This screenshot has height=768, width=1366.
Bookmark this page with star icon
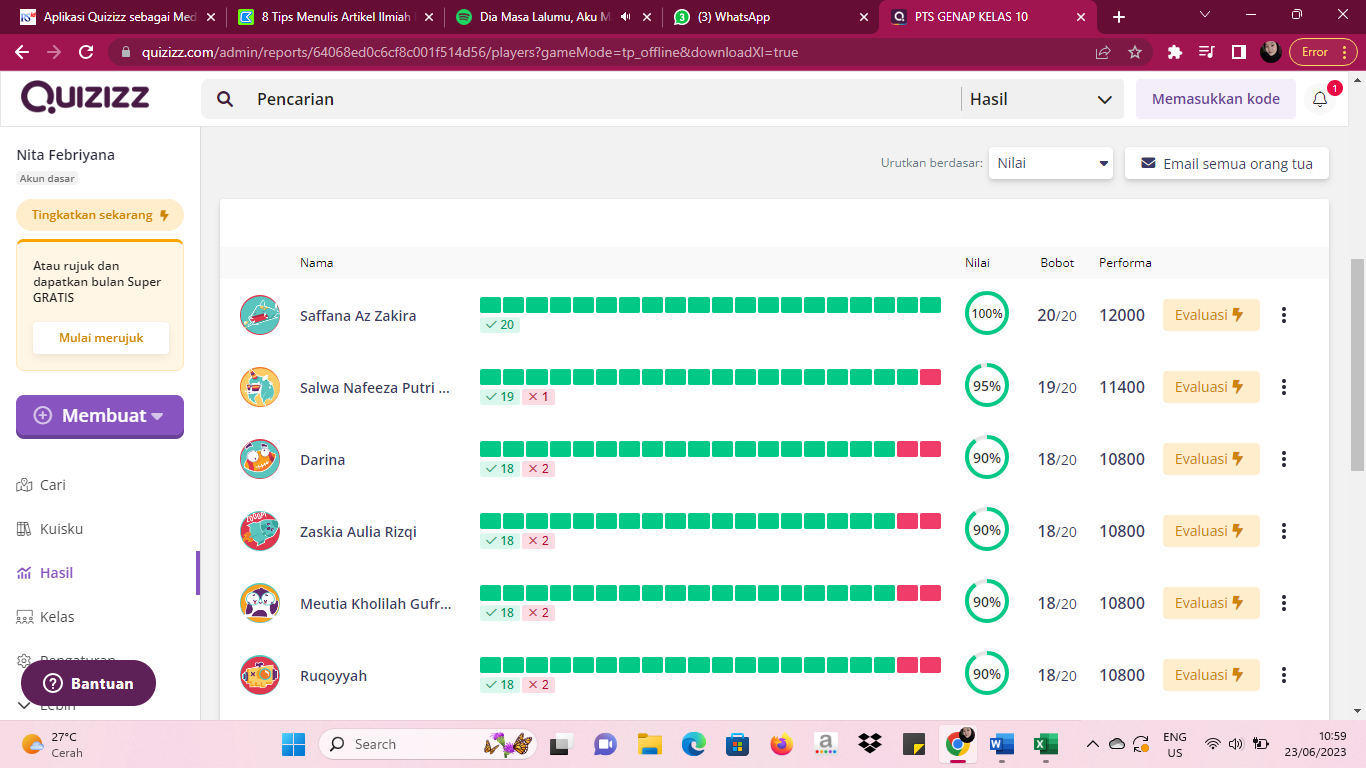[x=1135, y=52]
